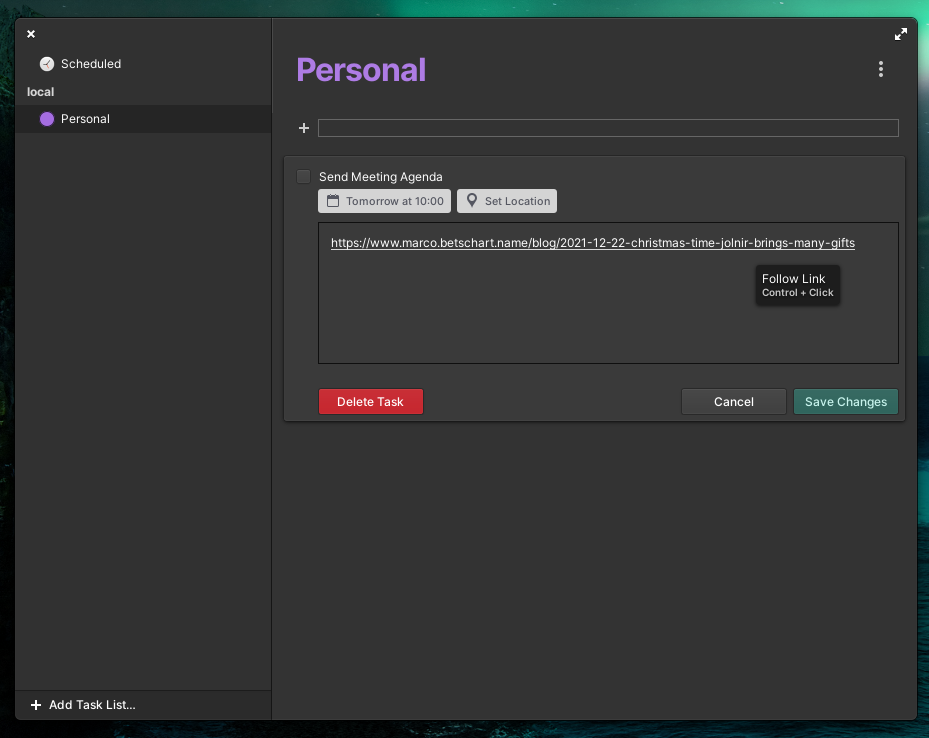Save Changes to the task
The width and height of the screenshot is (929, 738).
point(845,401)
